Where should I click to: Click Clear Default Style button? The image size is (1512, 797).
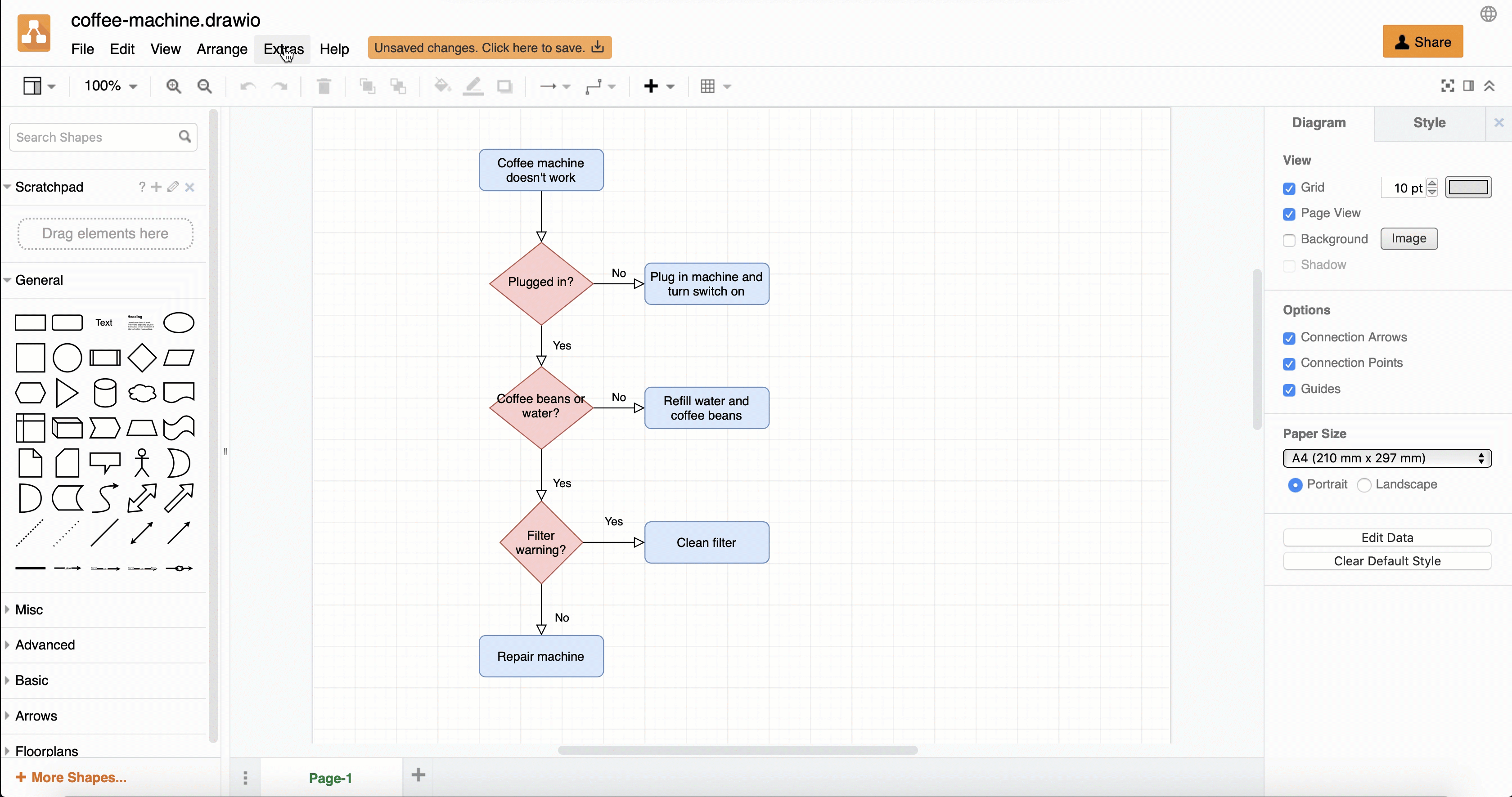coord(1387,561)
